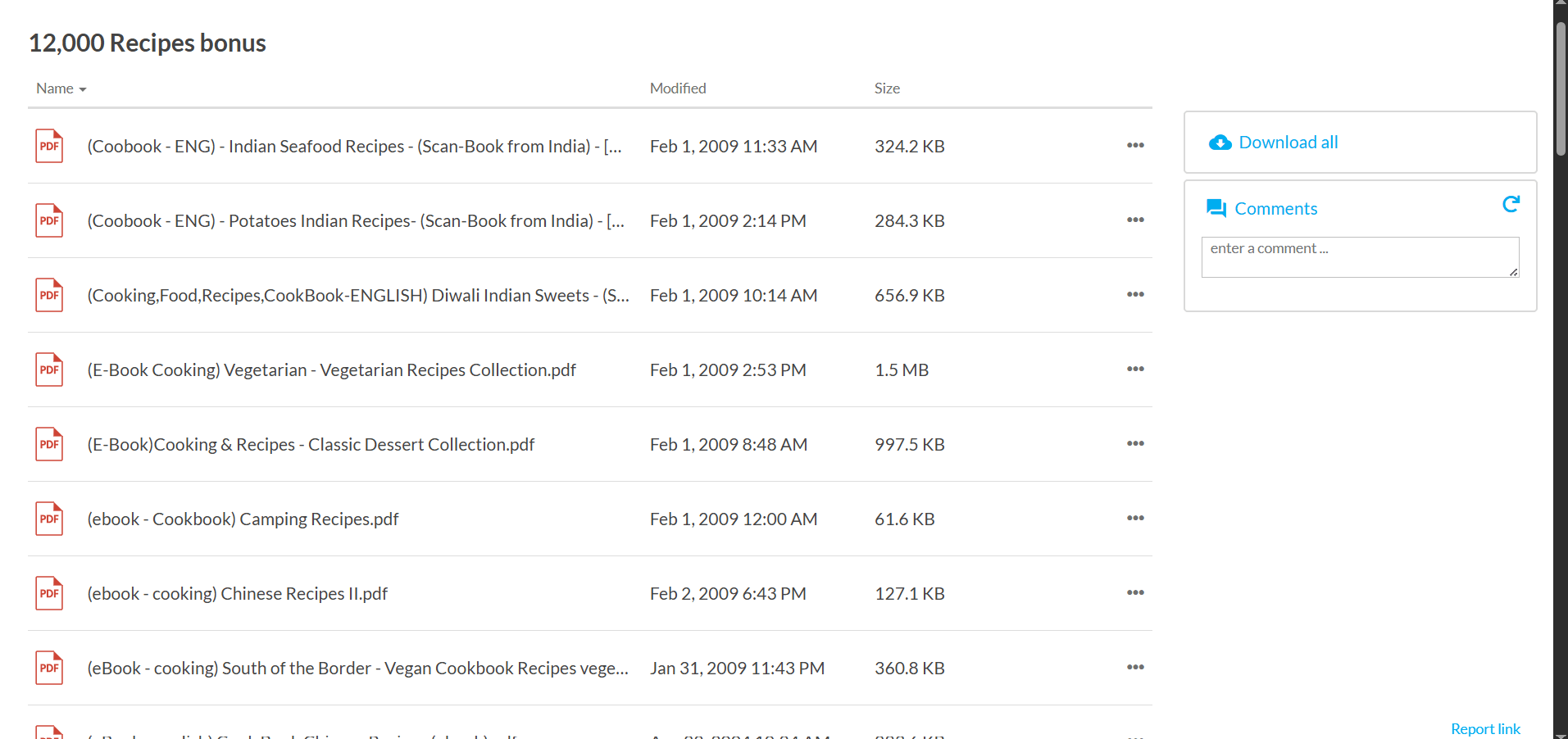
Task: Click Download all link
Action: [x=1288, y=143]
